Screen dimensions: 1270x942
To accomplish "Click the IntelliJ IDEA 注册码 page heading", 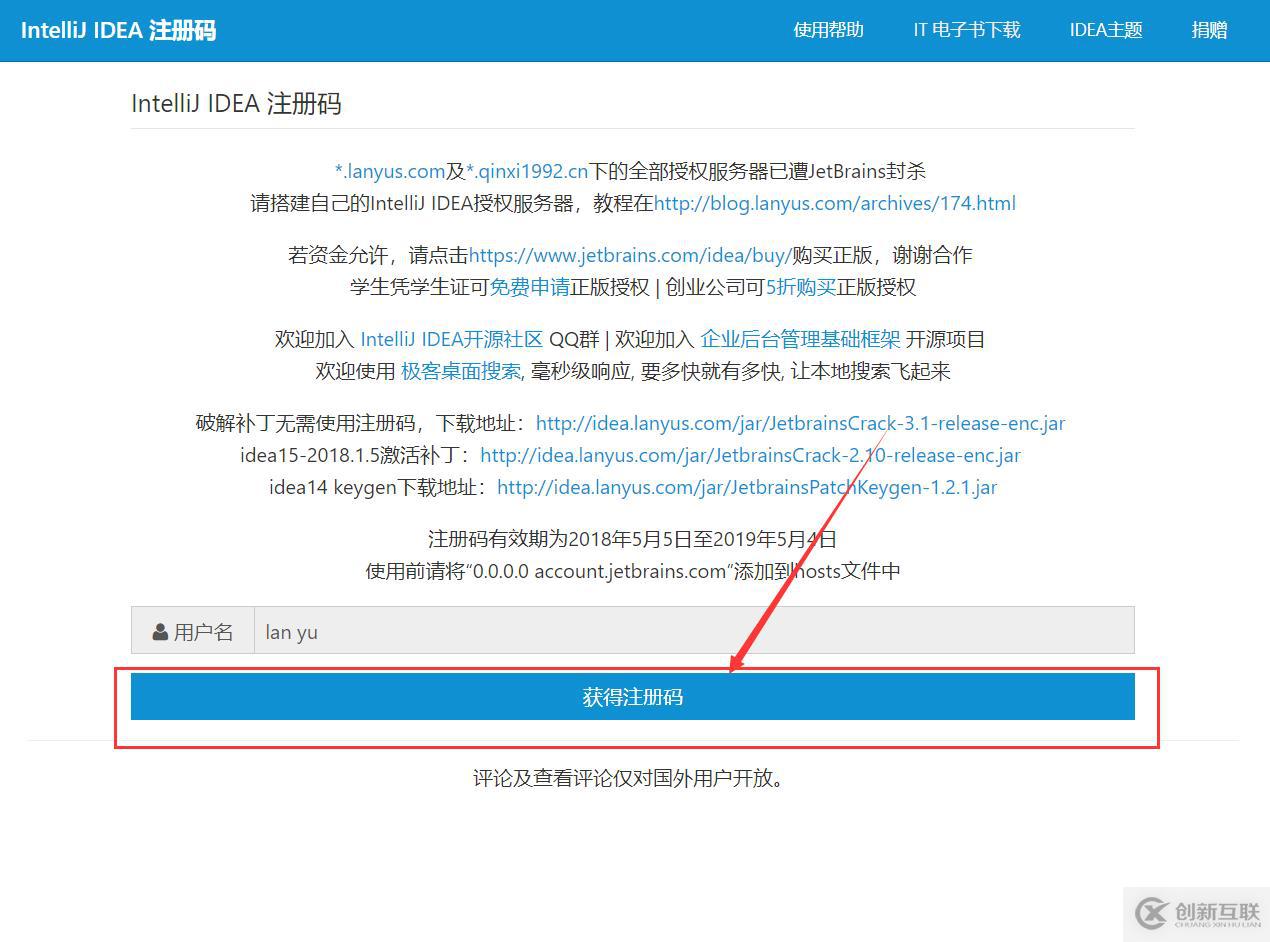I will pyautogui.click(x=236, y=104).
